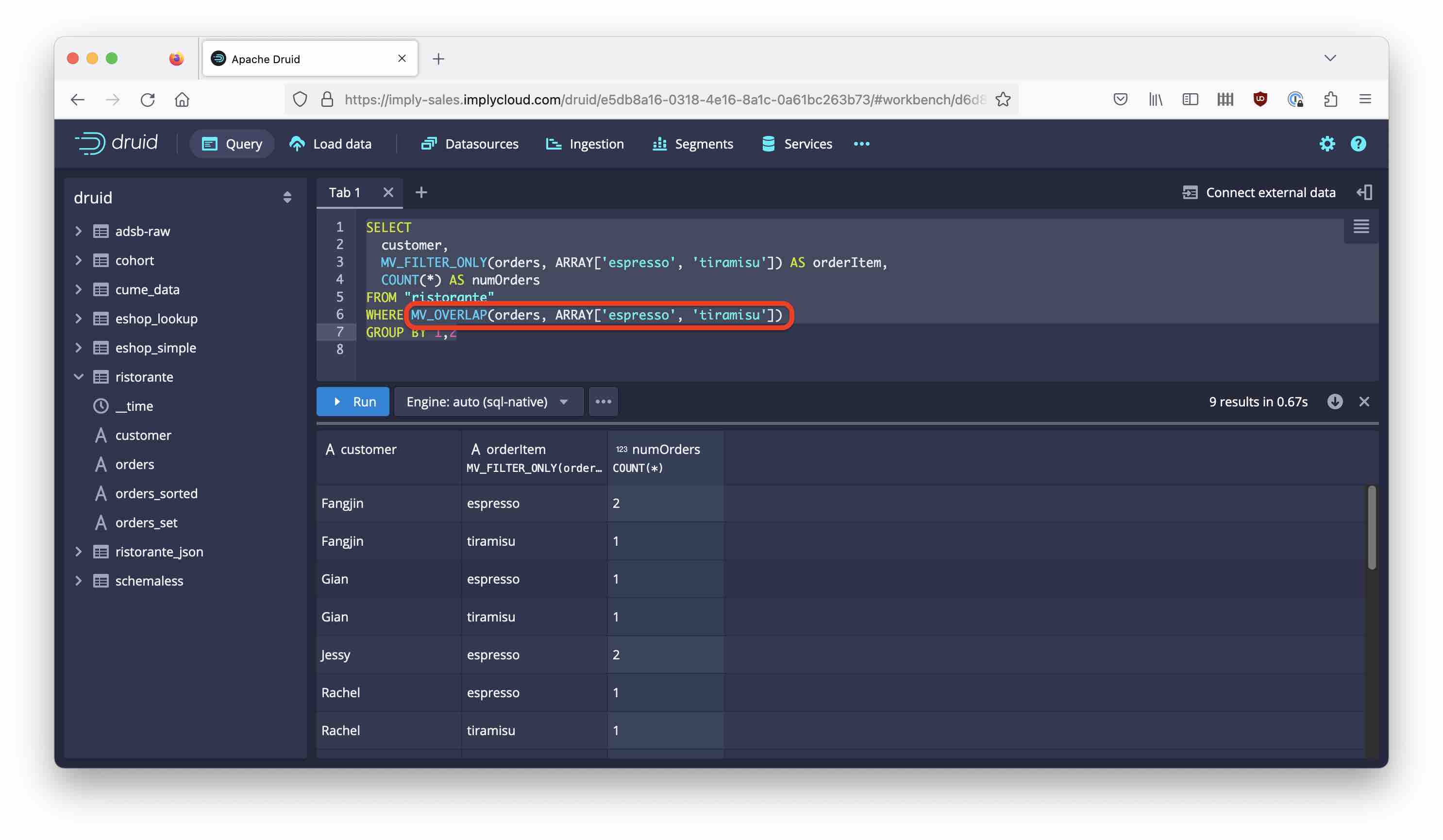Select the orders_sorted column in the tree

point(156,494)
